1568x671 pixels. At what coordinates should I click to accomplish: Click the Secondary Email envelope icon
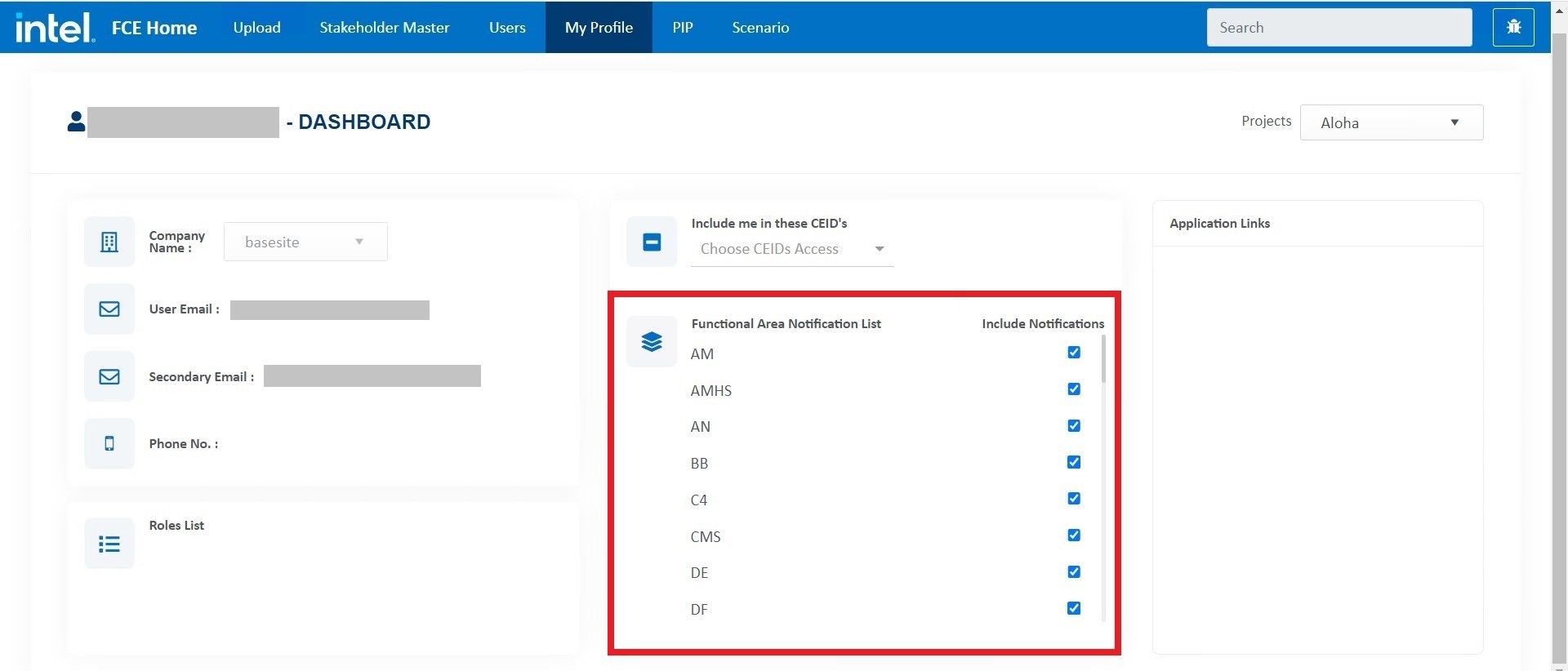point(109,376)
